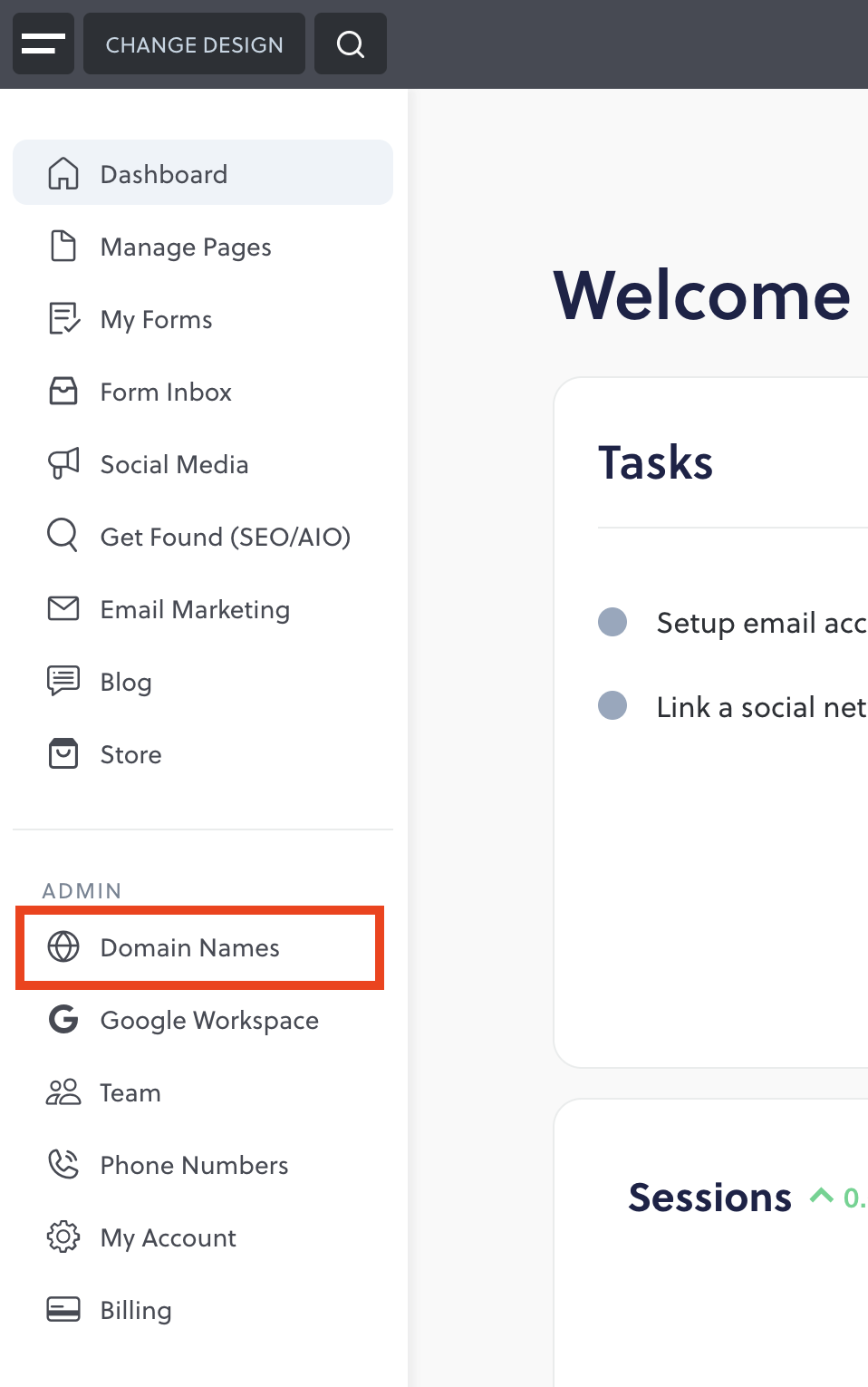This screenshot has height=1387, width=868.
Task: Click the Social Media megaphone icon
Action: click(x=63, y=463)
